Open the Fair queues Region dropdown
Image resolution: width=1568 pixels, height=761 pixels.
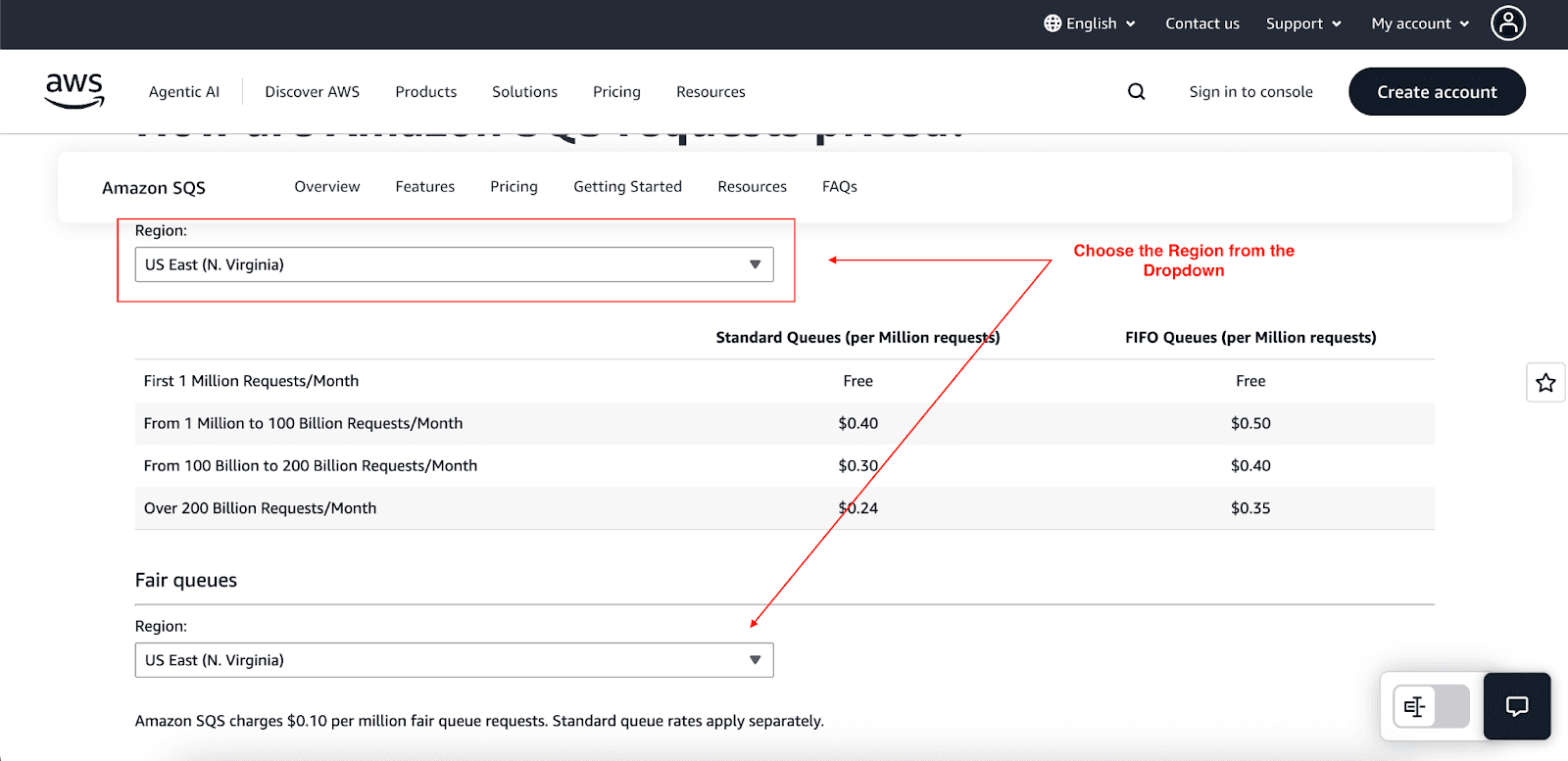[454, 660]
